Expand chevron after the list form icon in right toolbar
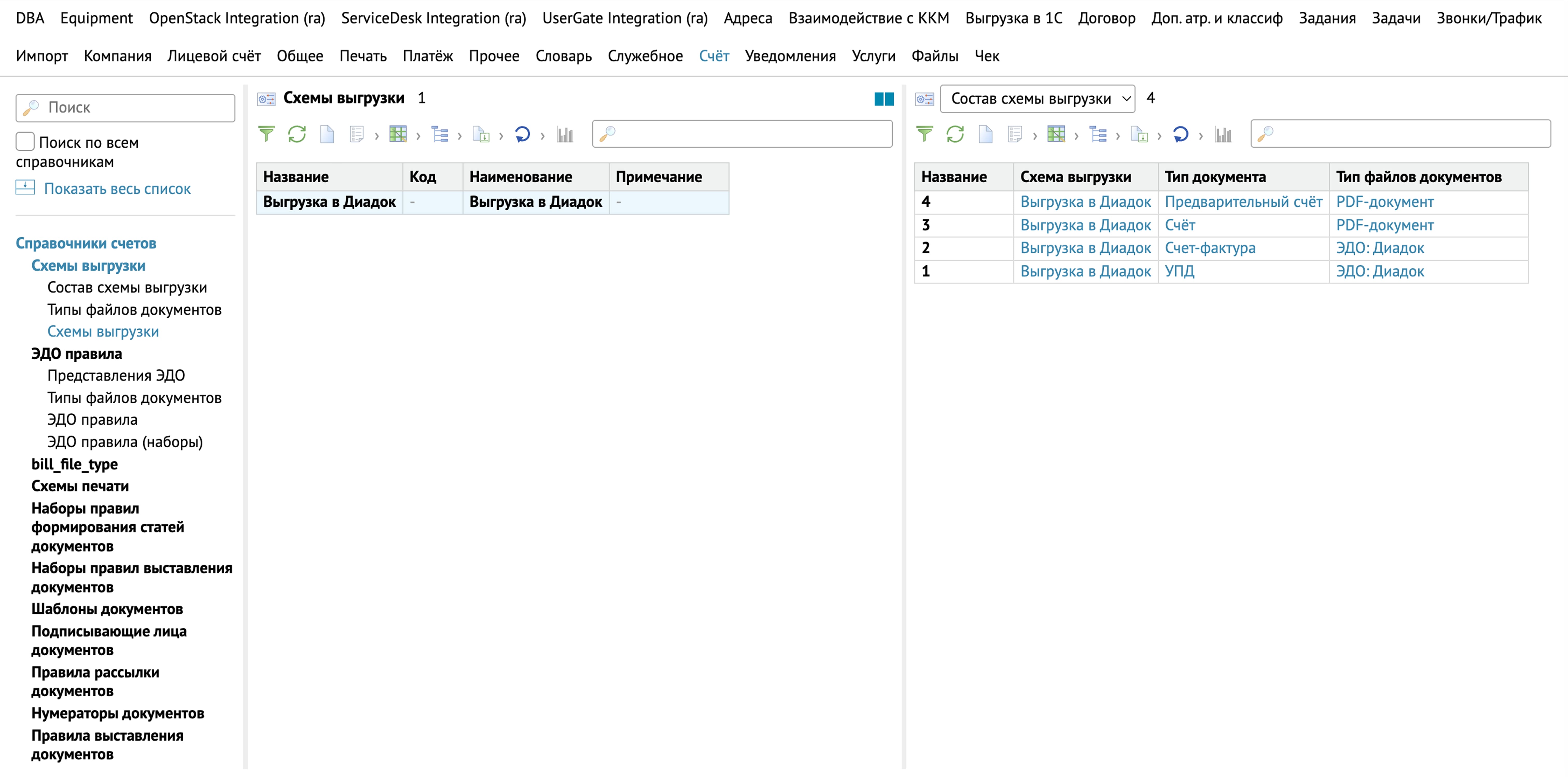This screenshot has height=777, width=1568. tap(1035, 136)
